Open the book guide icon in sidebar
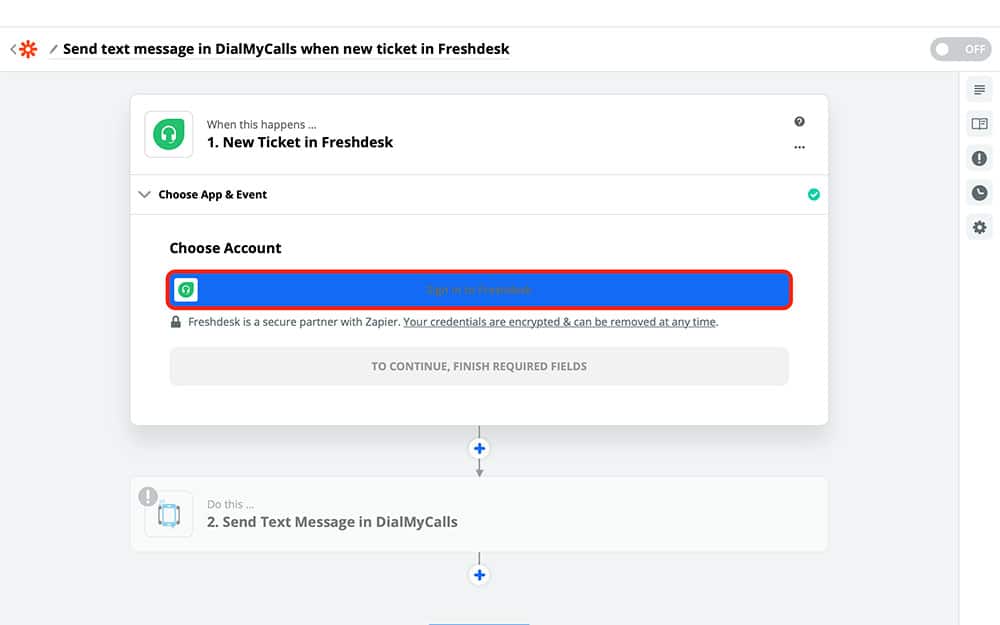 pyautogui.click(x=979, y=124)
